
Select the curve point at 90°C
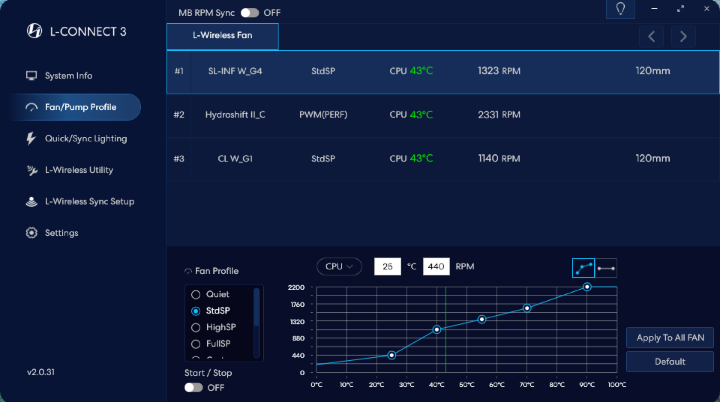click(x=587, y=287)
